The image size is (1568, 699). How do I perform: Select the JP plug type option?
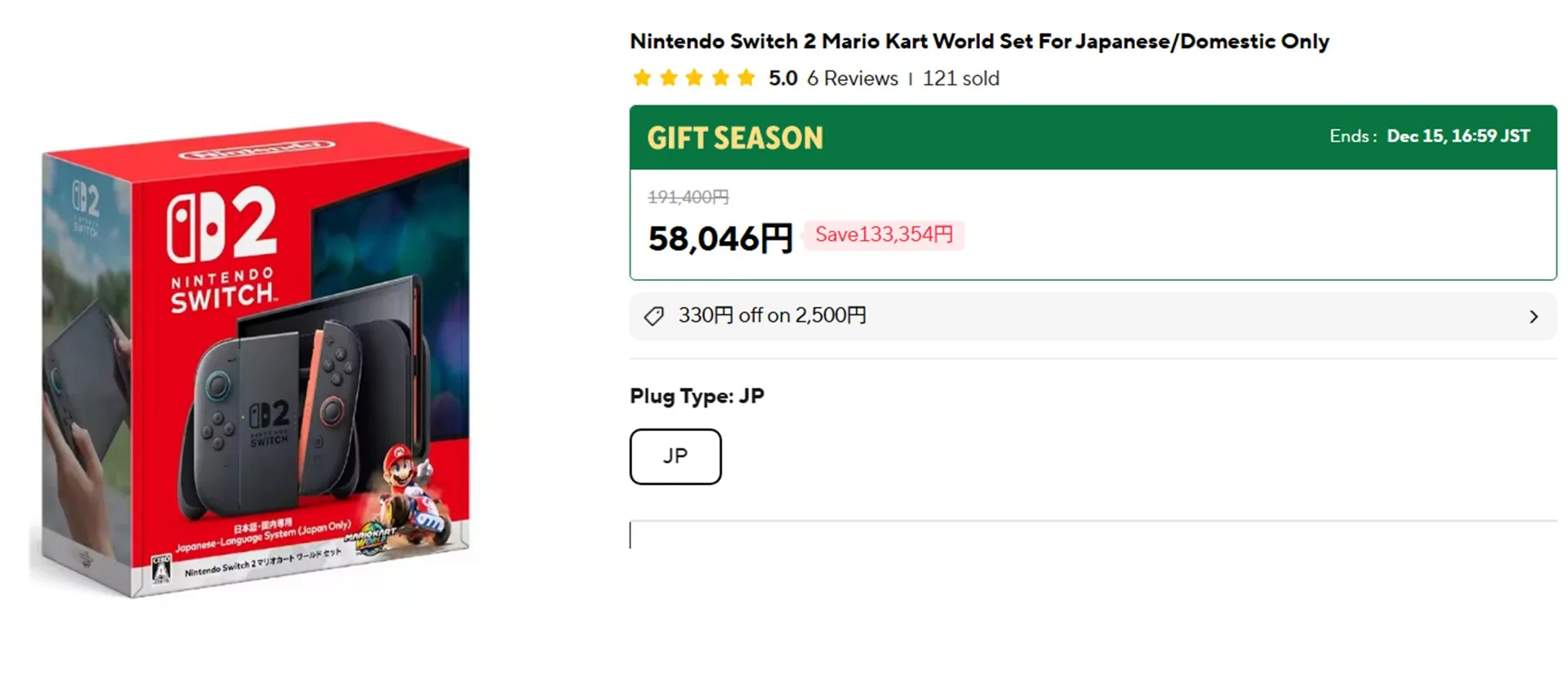(x=675, y=456)
